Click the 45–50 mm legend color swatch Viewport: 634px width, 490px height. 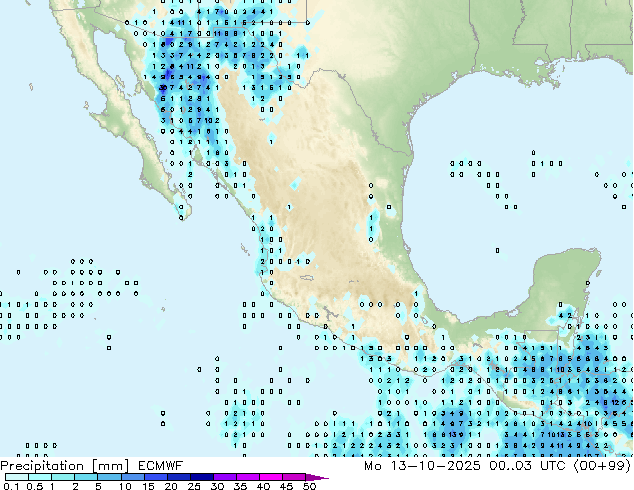294,477
